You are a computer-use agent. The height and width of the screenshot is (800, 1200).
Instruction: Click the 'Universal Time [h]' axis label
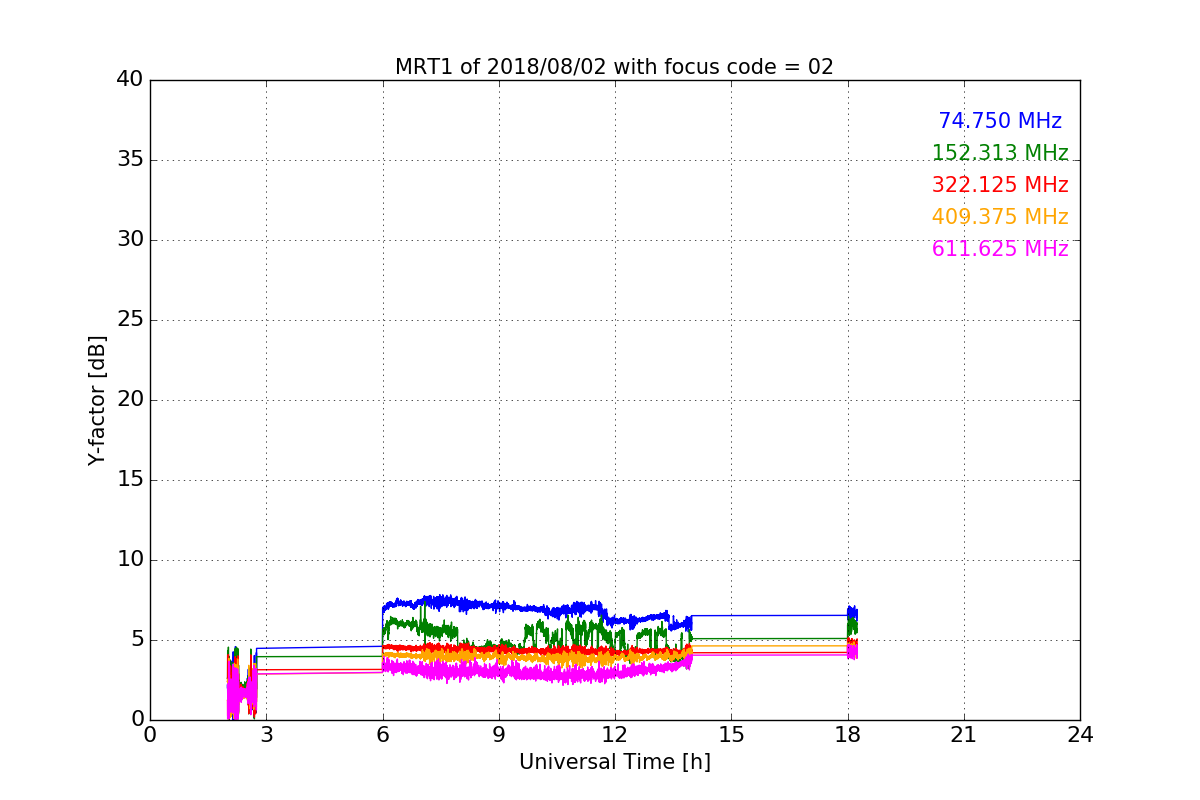pos(615,762)
